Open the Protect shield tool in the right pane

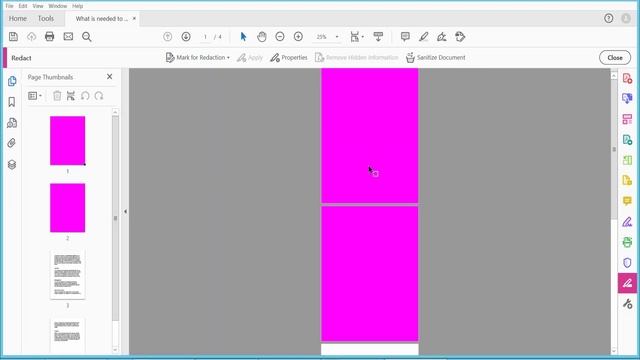(627, 262)
